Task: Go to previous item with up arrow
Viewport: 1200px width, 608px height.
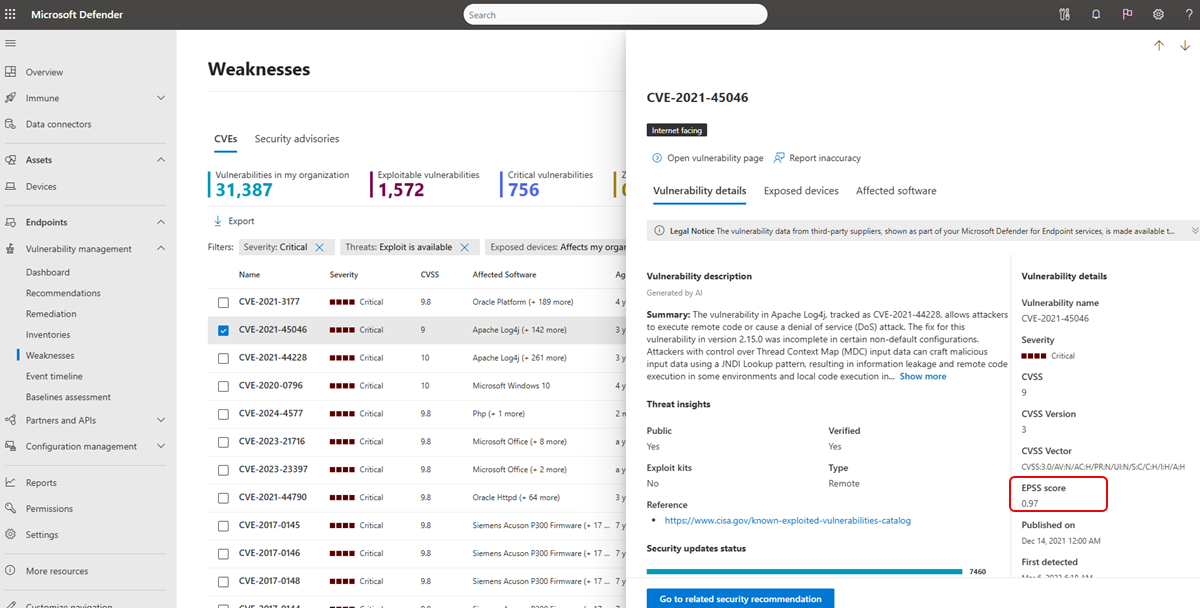Action: (x=1159, y=46)
